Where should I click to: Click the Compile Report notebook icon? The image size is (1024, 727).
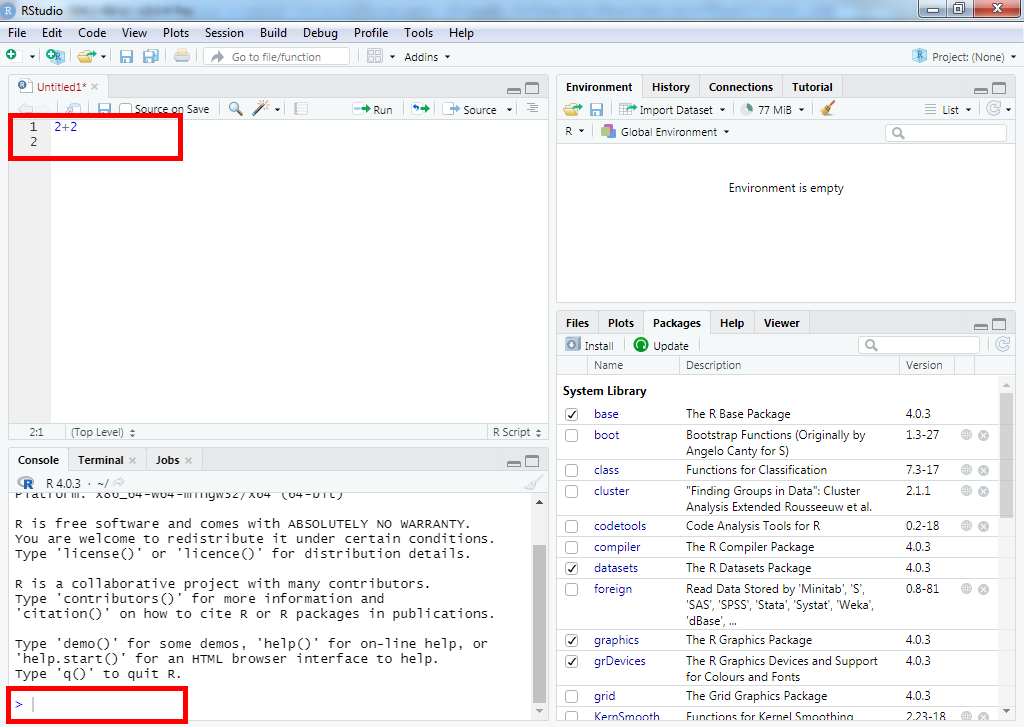point(301,109)
